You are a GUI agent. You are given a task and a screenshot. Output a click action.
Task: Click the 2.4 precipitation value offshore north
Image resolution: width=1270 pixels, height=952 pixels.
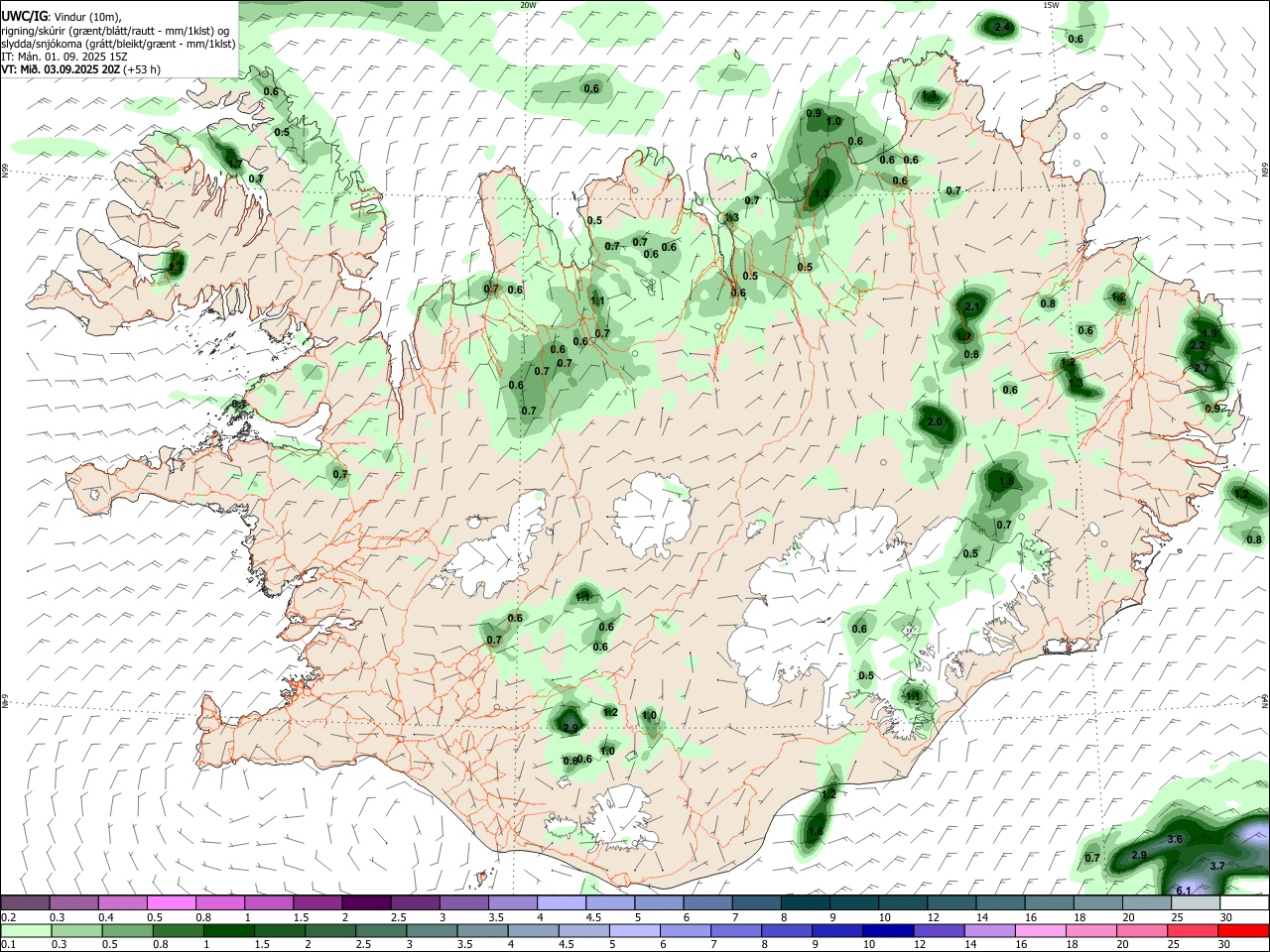point(1003,27)
